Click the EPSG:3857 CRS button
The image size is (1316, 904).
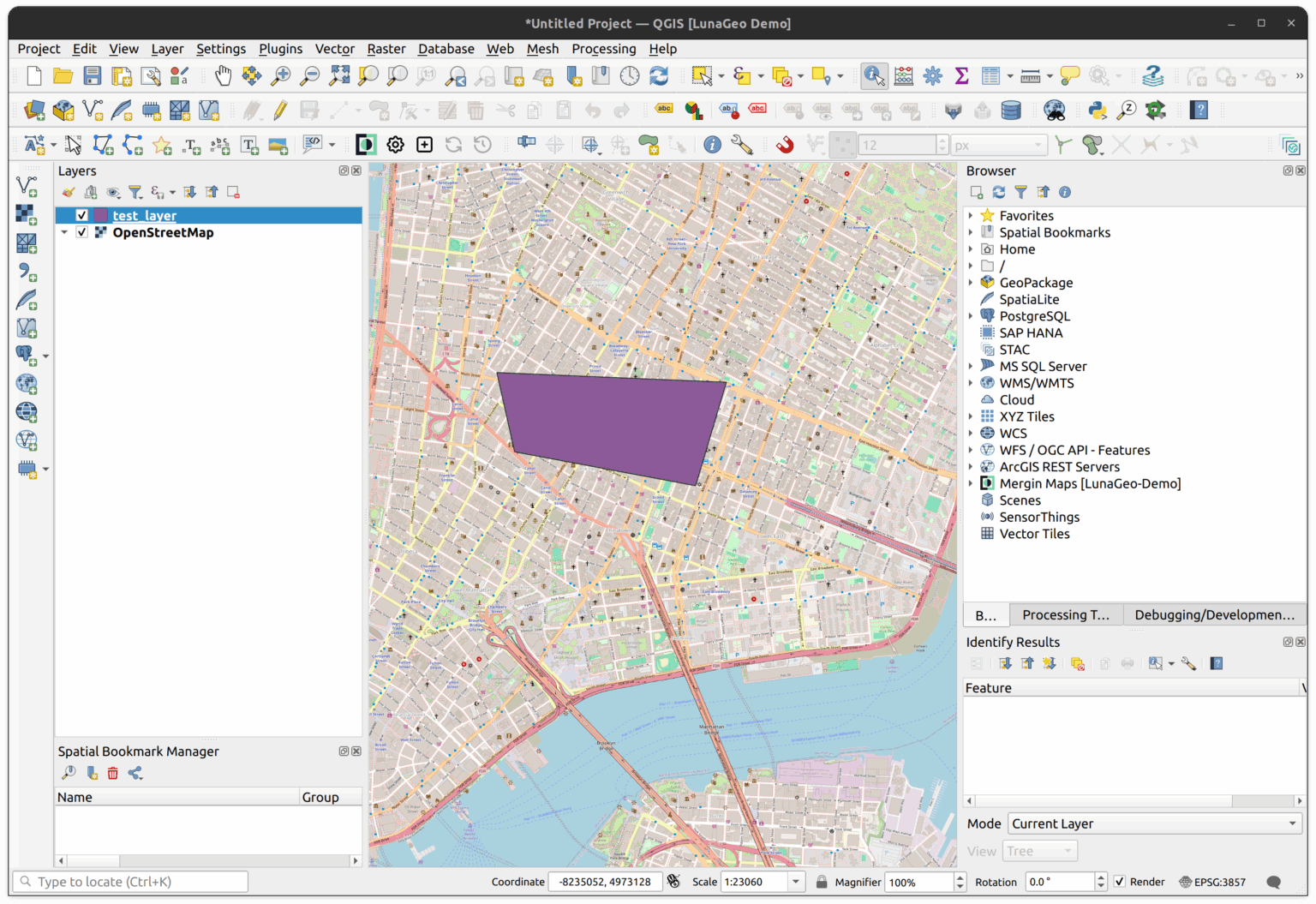(1212, 882)
